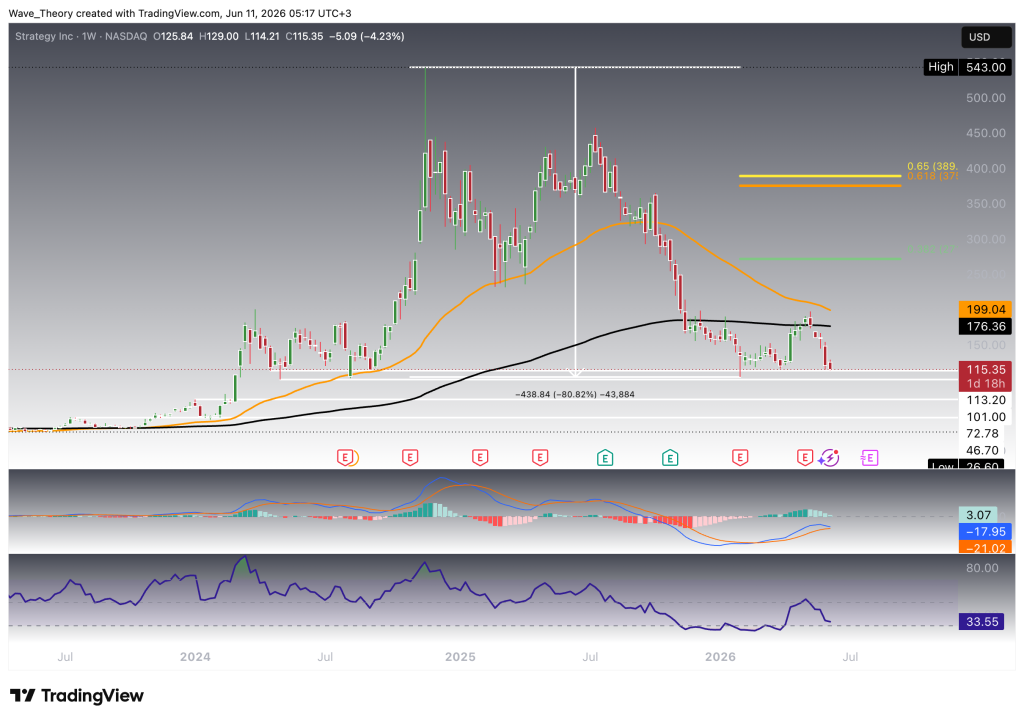Click the 80.00 RSI scale label
Screen dimensions: 1024x721
coord(982,568)
